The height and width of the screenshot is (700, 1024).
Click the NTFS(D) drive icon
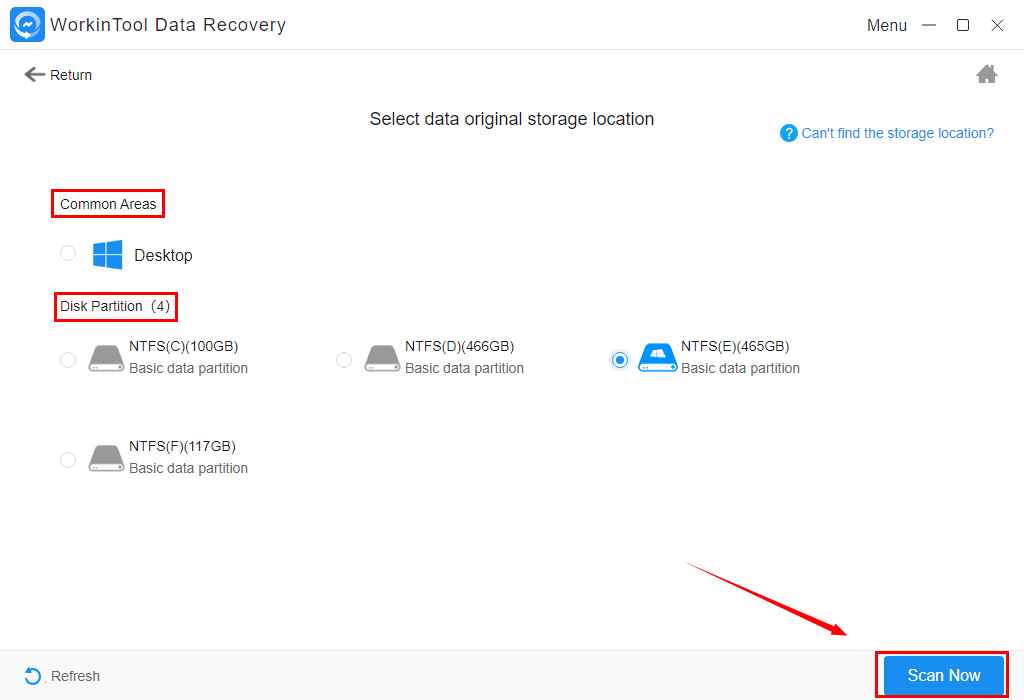click(x=382, y=358)
